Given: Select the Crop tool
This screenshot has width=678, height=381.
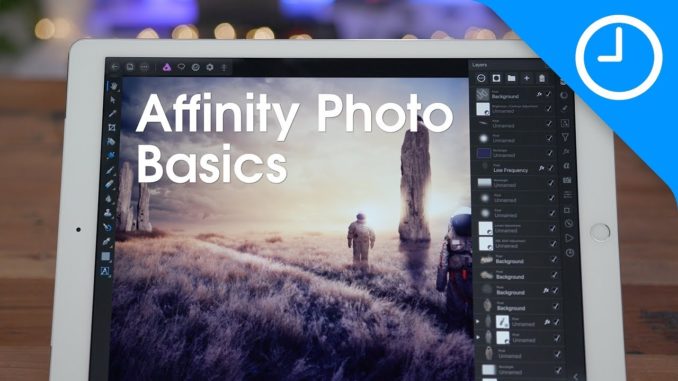Looking at the screenshot, I should click(112, 128).
